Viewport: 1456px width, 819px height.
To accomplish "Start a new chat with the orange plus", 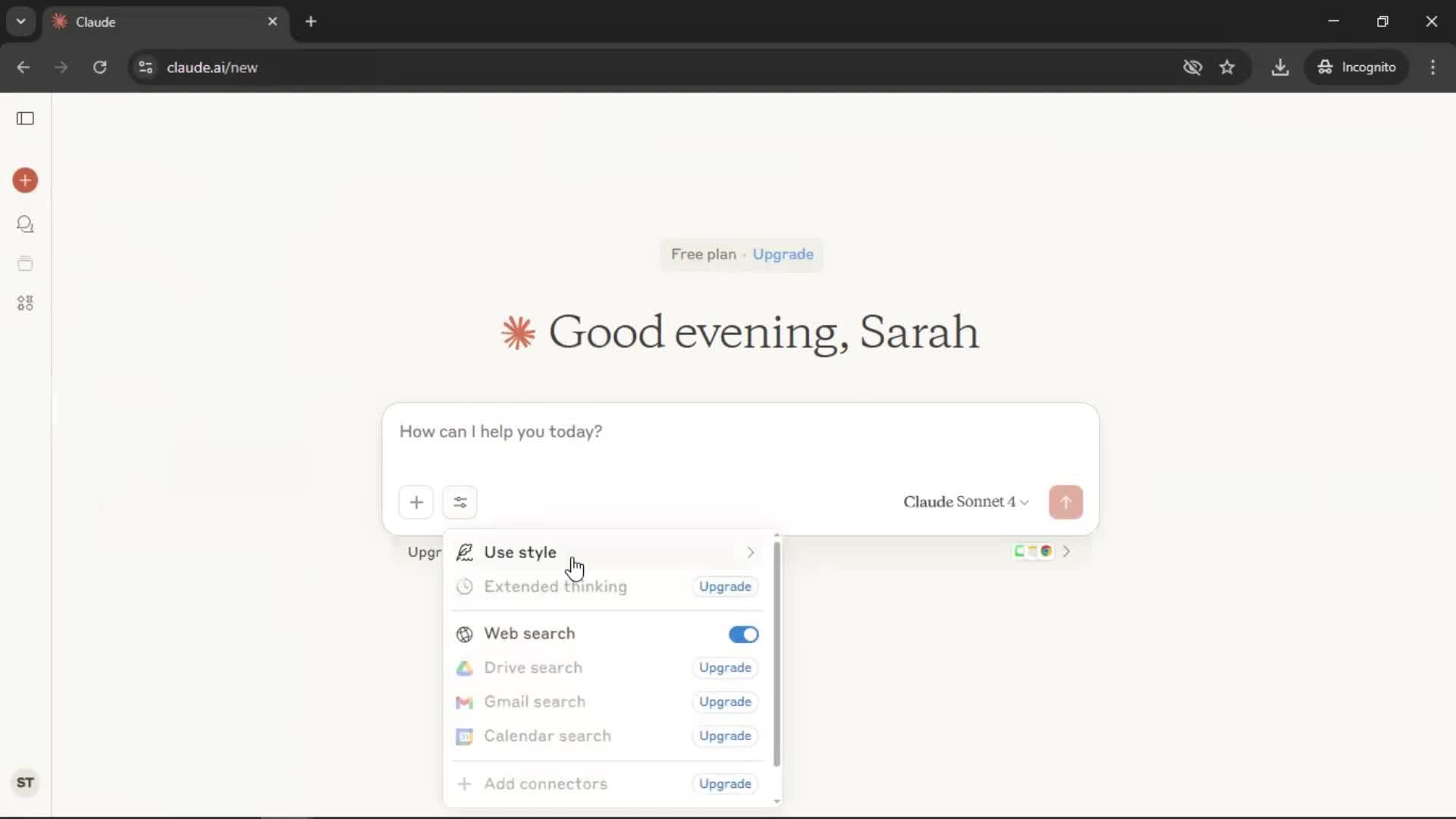I will (x=25, y=180).
